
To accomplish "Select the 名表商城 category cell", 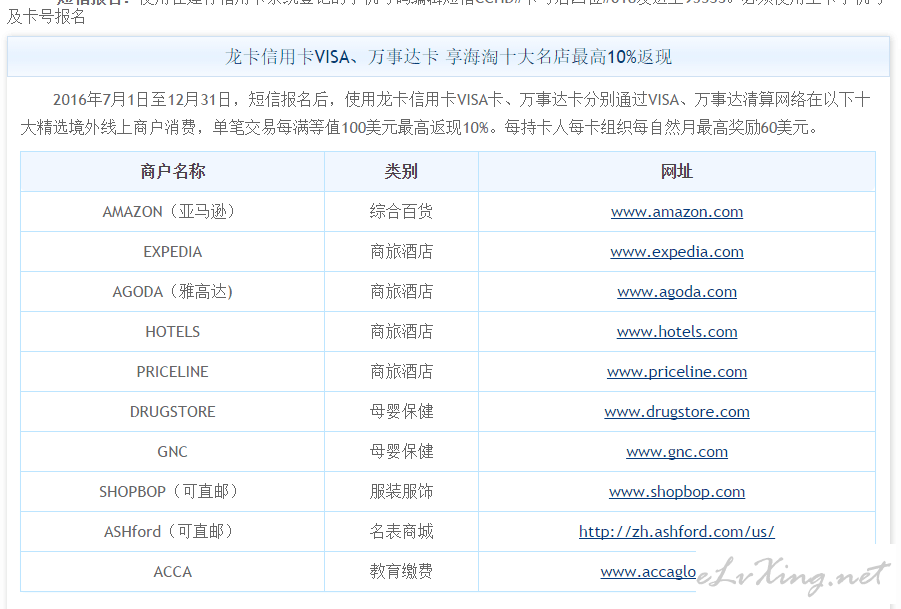I will (401, 532).
